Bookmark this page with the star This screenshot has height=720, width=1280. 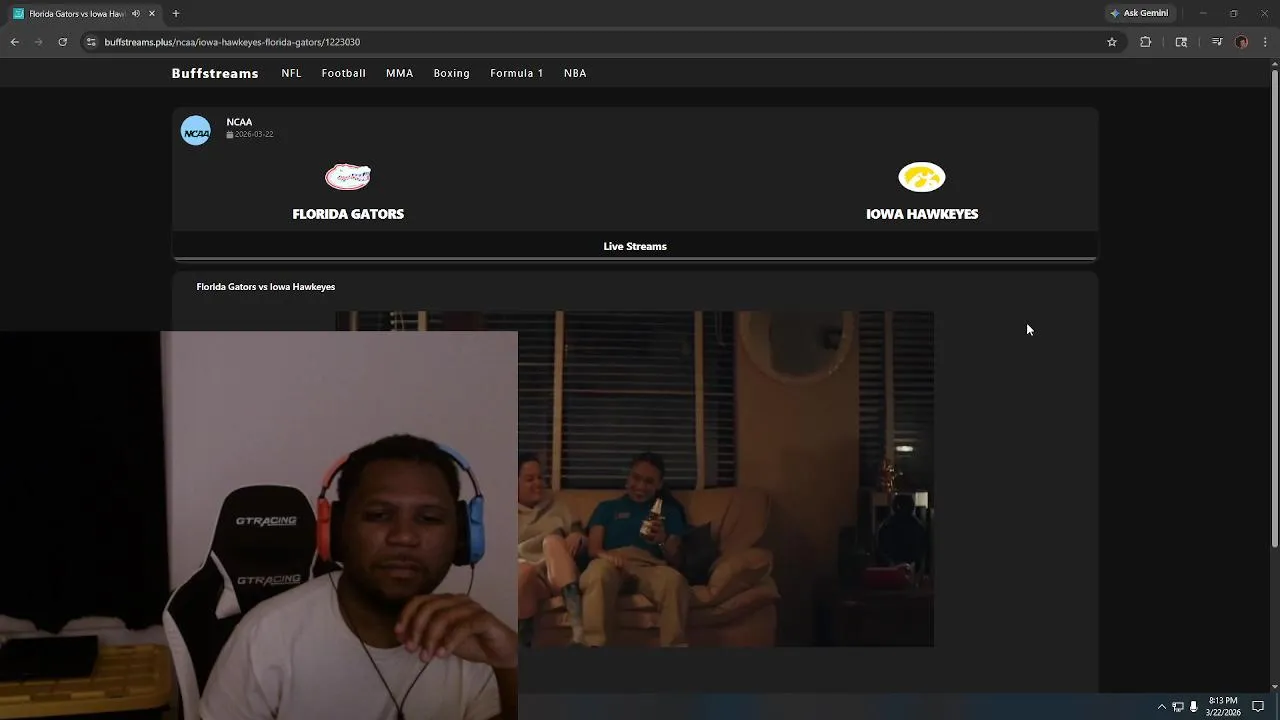[1112, 42]
